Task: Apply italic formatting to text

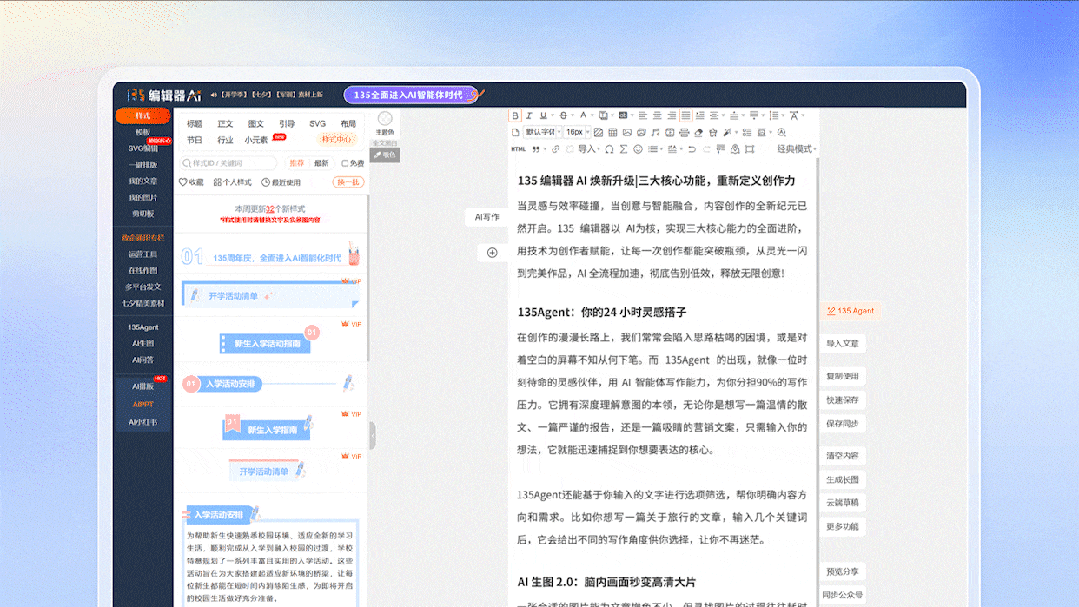Action: pyautogui.click(x=528, y=114)
